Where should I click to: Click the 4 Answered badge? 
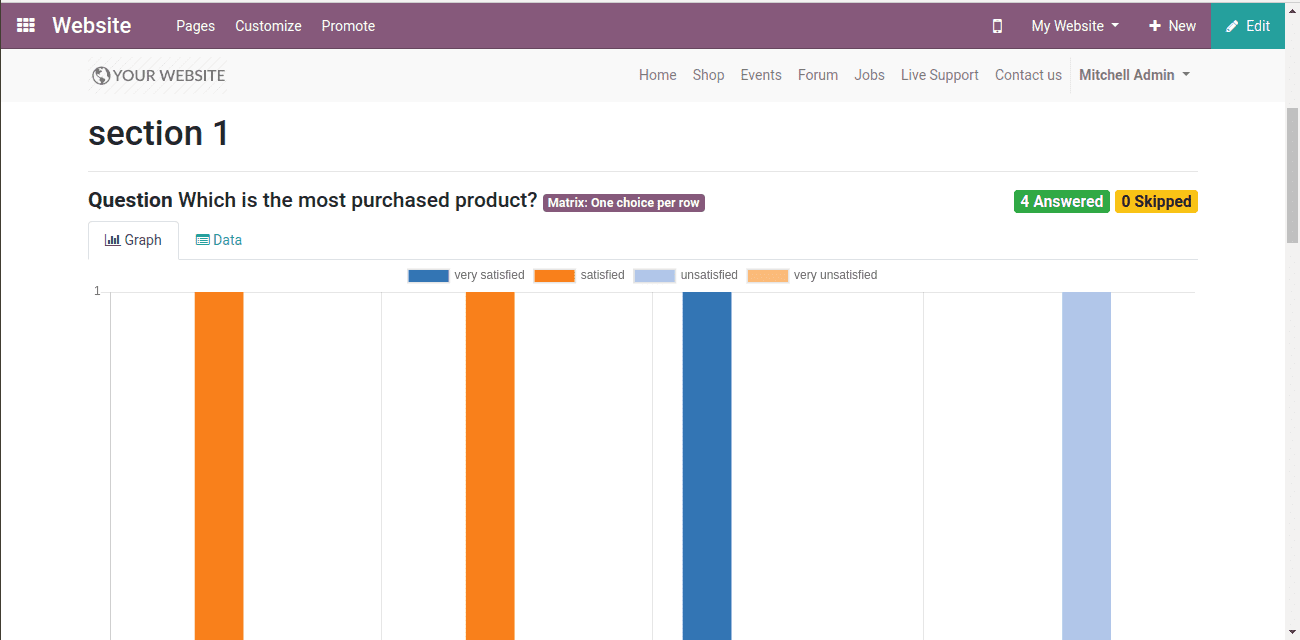[1061, 202]
